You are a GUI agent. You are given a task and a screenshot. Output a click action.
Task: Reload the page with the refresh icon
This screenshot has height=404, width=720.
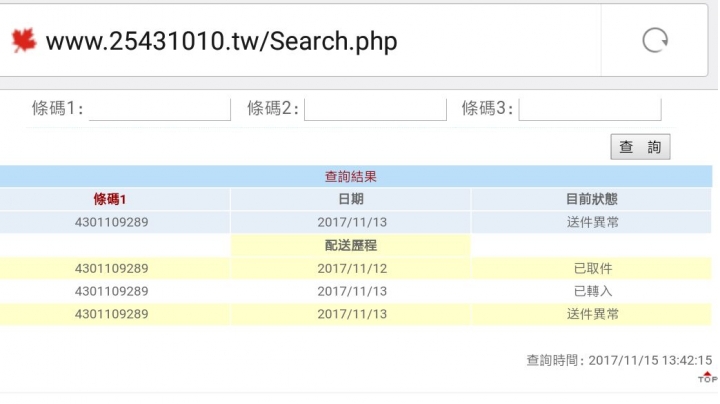click(x=655, y=40)
